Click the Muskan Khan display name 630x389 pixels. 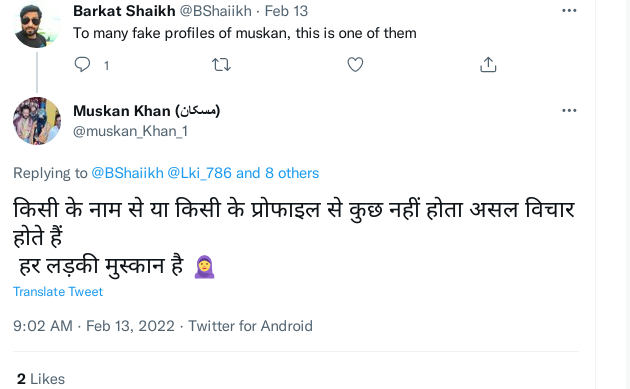(x=147, y=111)
